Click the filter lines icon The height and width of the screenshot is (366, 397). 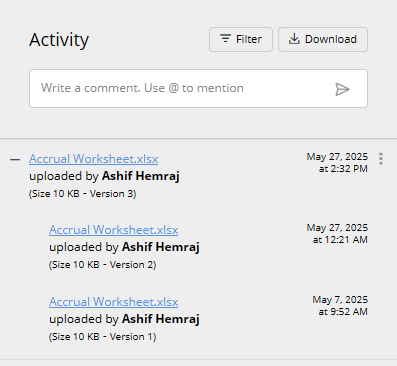226,39
